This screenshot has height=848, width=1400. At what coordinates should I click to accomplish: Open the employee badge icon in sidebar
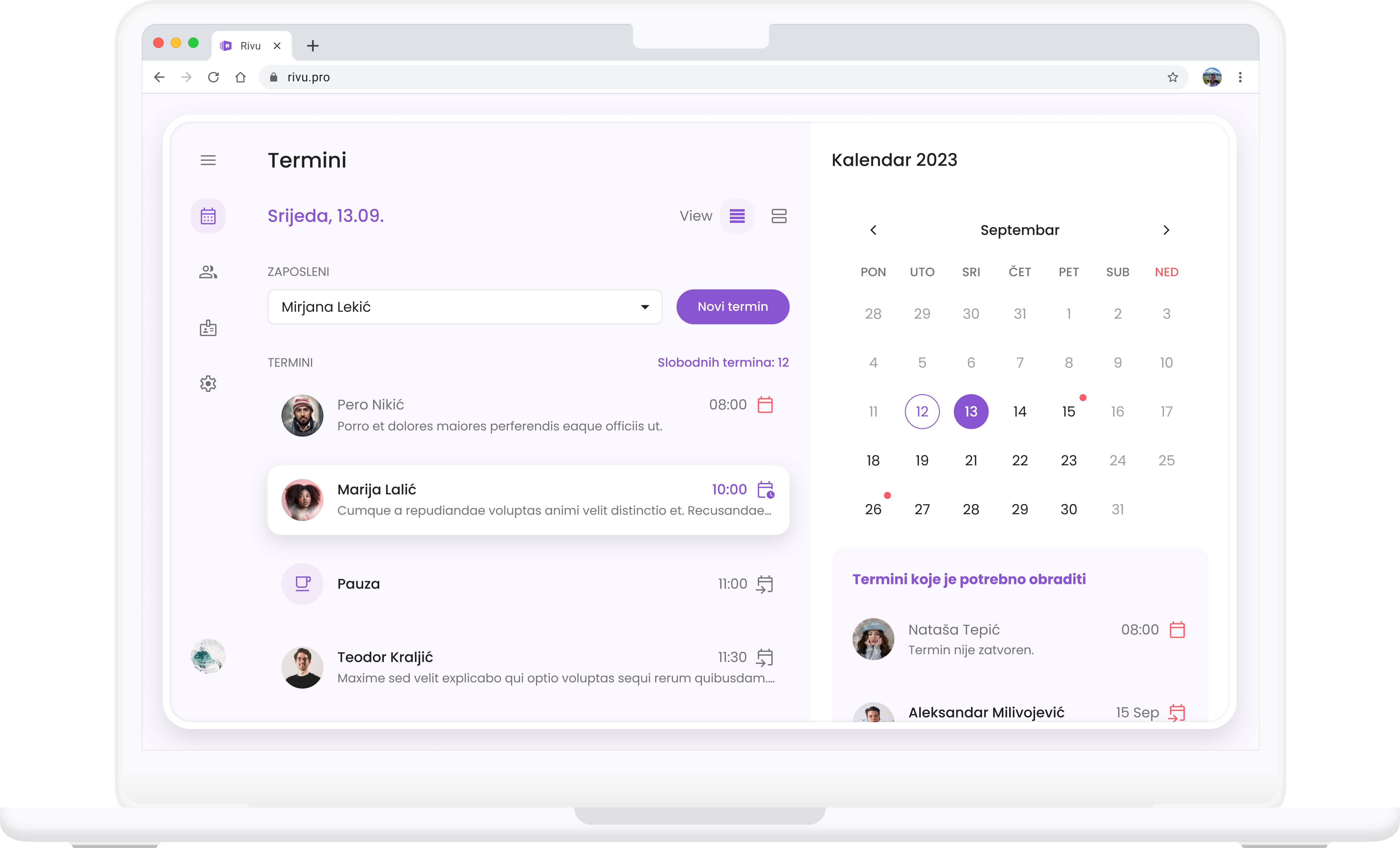point(208,328)
